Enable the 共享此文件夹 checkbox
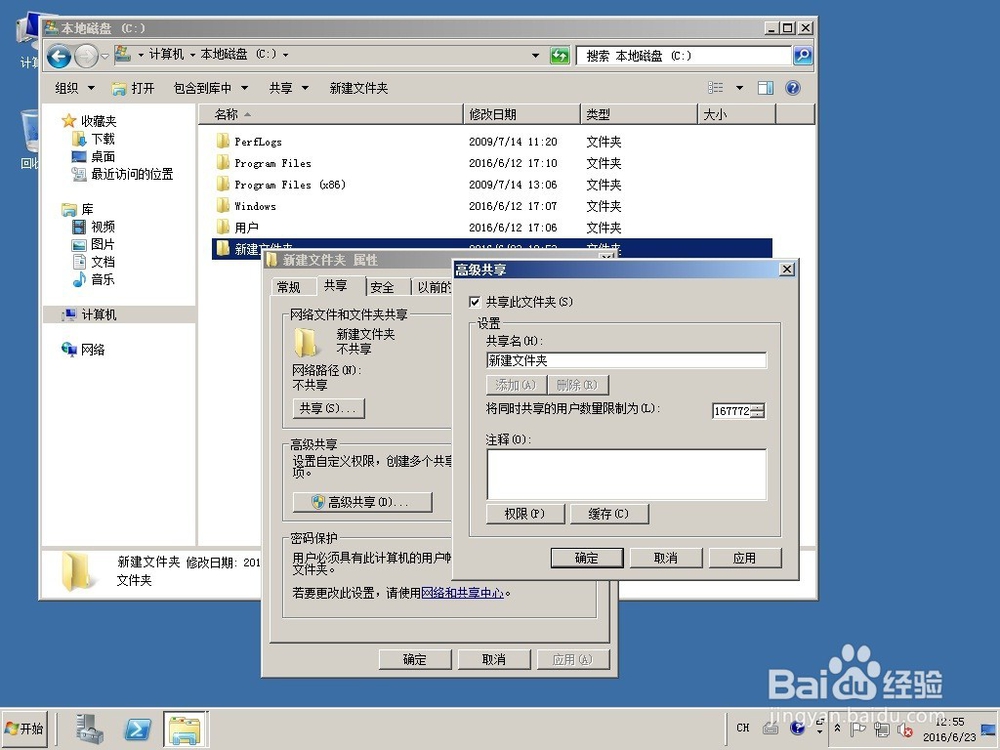 click(x=474, y=302)
